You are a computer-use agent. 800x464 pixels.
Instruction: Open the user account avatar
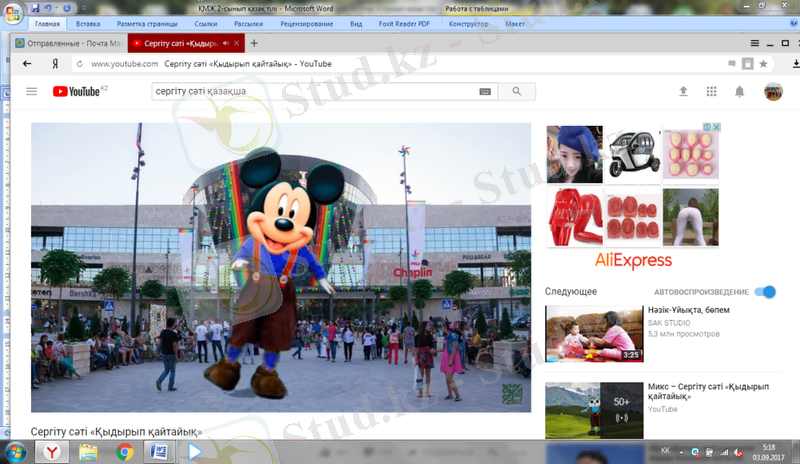tap(773, 91)
